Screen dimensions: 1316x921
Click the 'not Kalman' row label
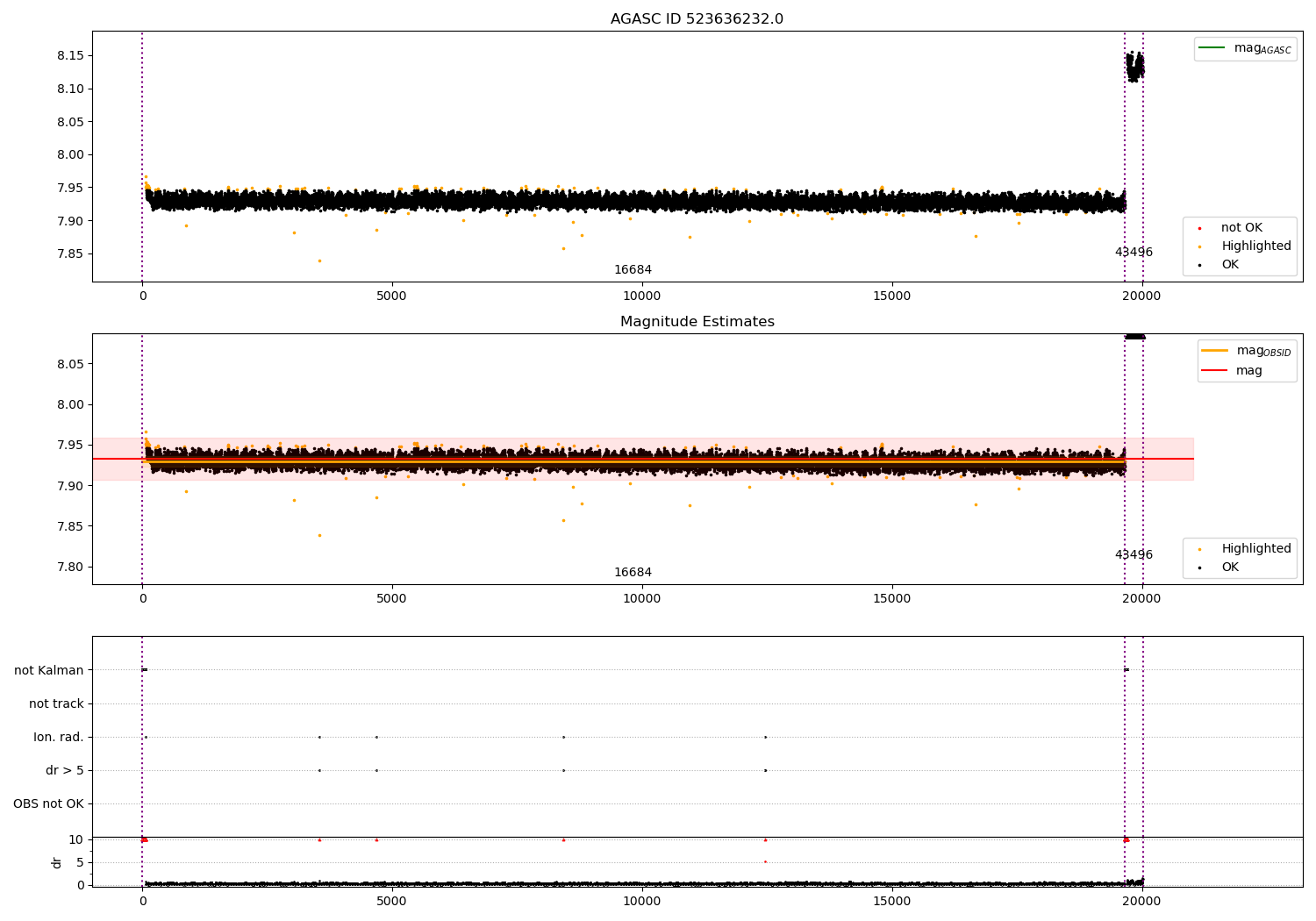(x=49, y=671)
